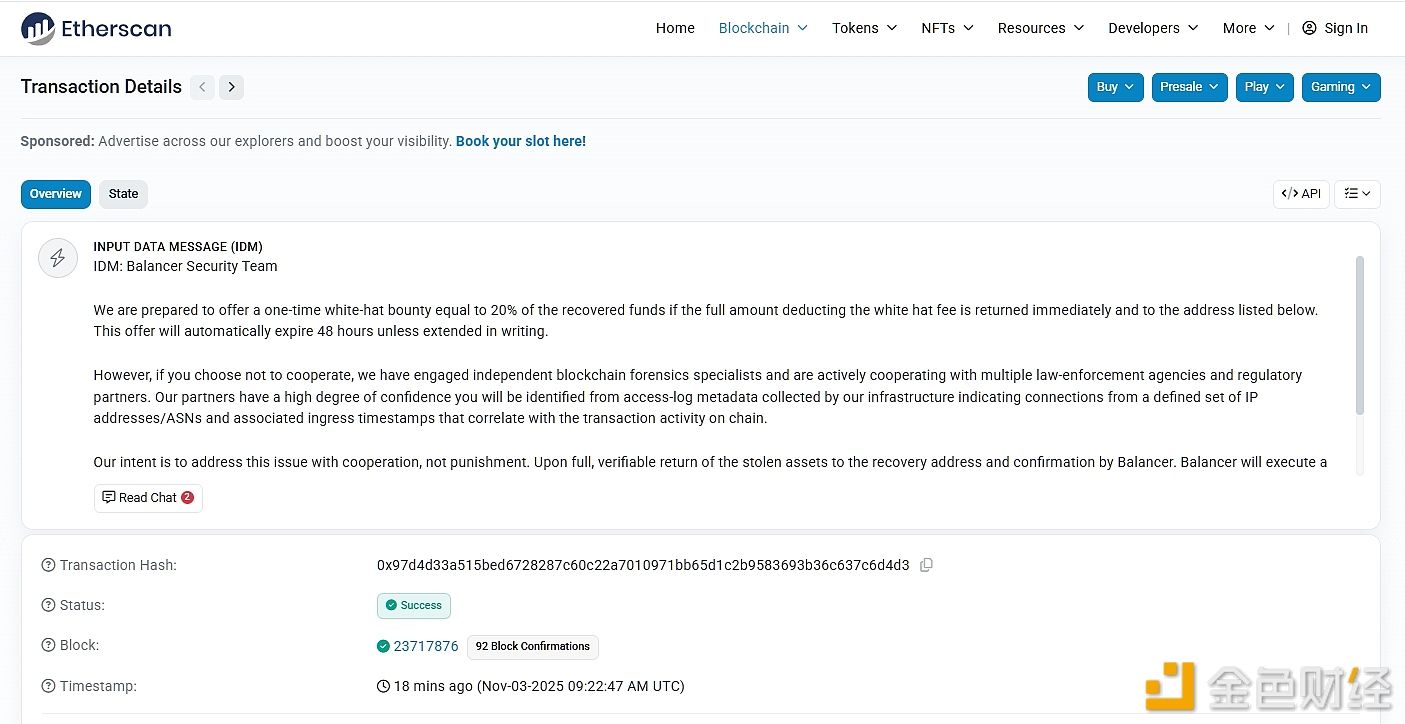The width and height of the screenshot is (1405, 724).
Task: Open block 23717876 link
Action: tap(426, 646)
